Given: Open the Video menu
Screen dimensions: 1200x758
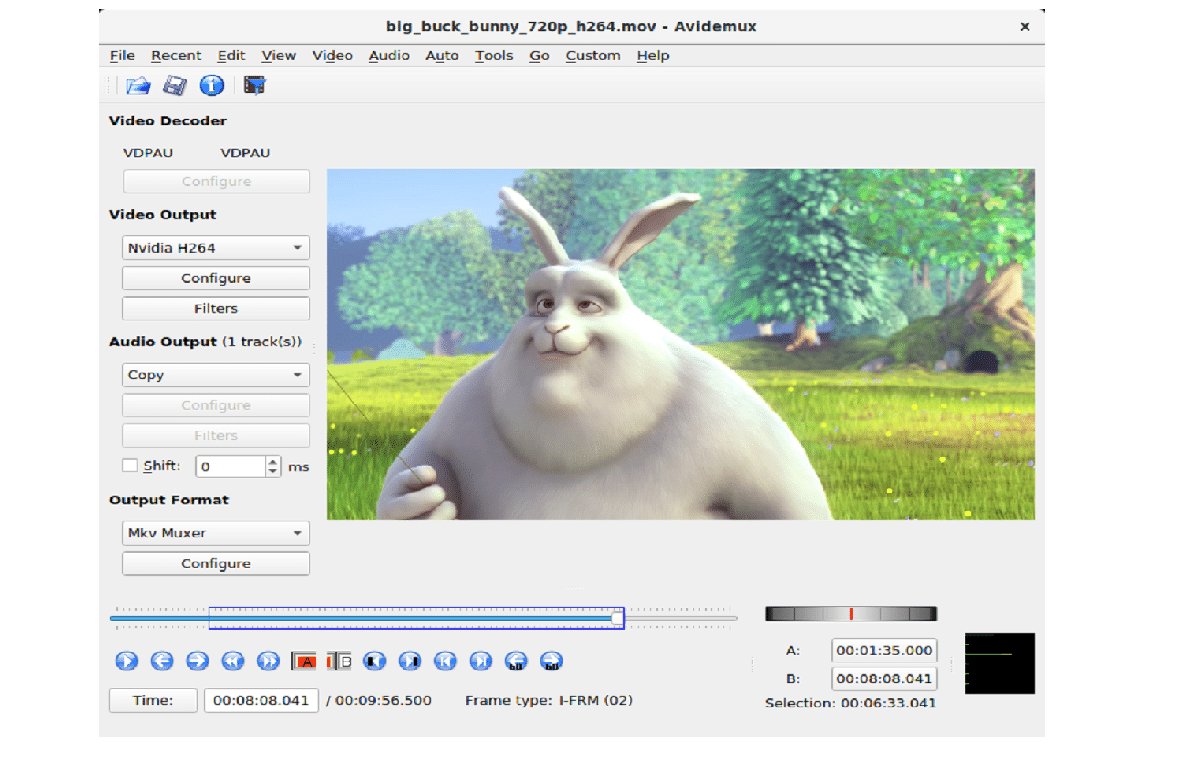Looking at the screenshot, I should [332, 56].
